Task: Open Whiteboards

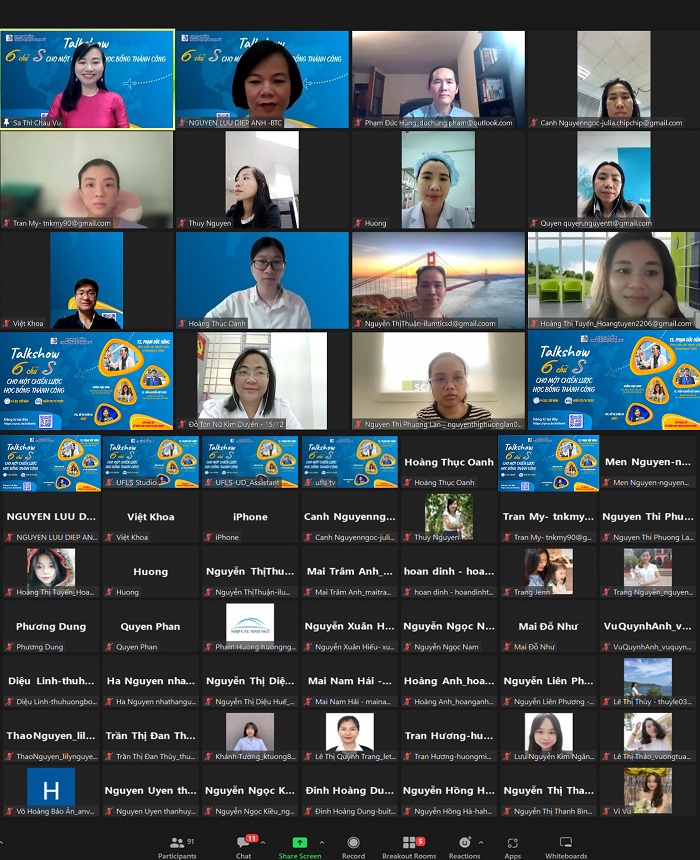Action: click(x=566, y=846)
